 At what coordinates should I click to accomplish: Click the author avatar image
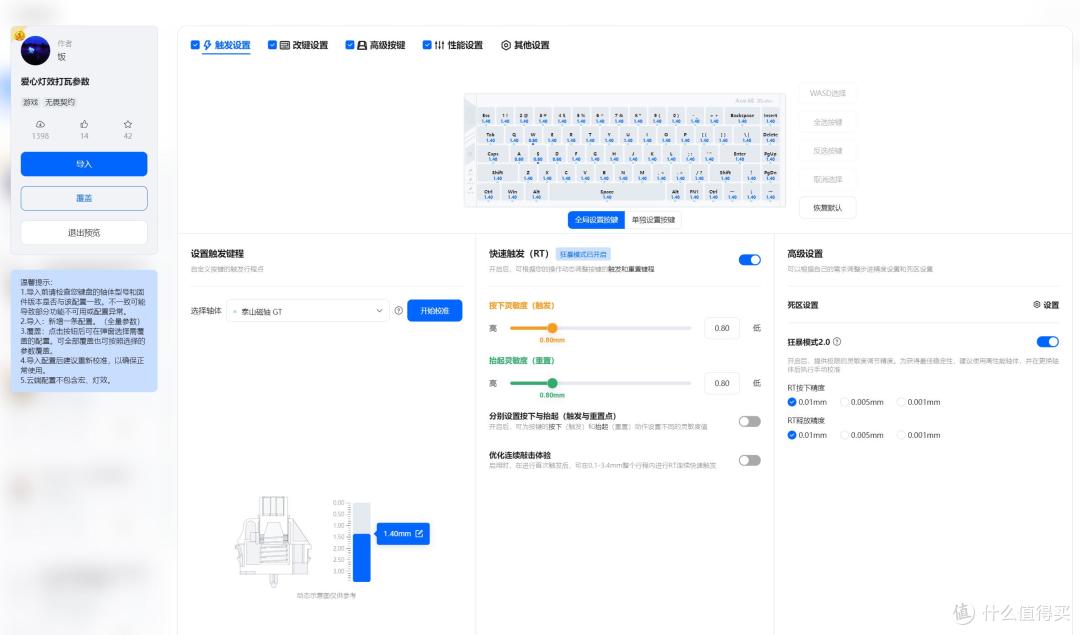[x=35, y=50]
